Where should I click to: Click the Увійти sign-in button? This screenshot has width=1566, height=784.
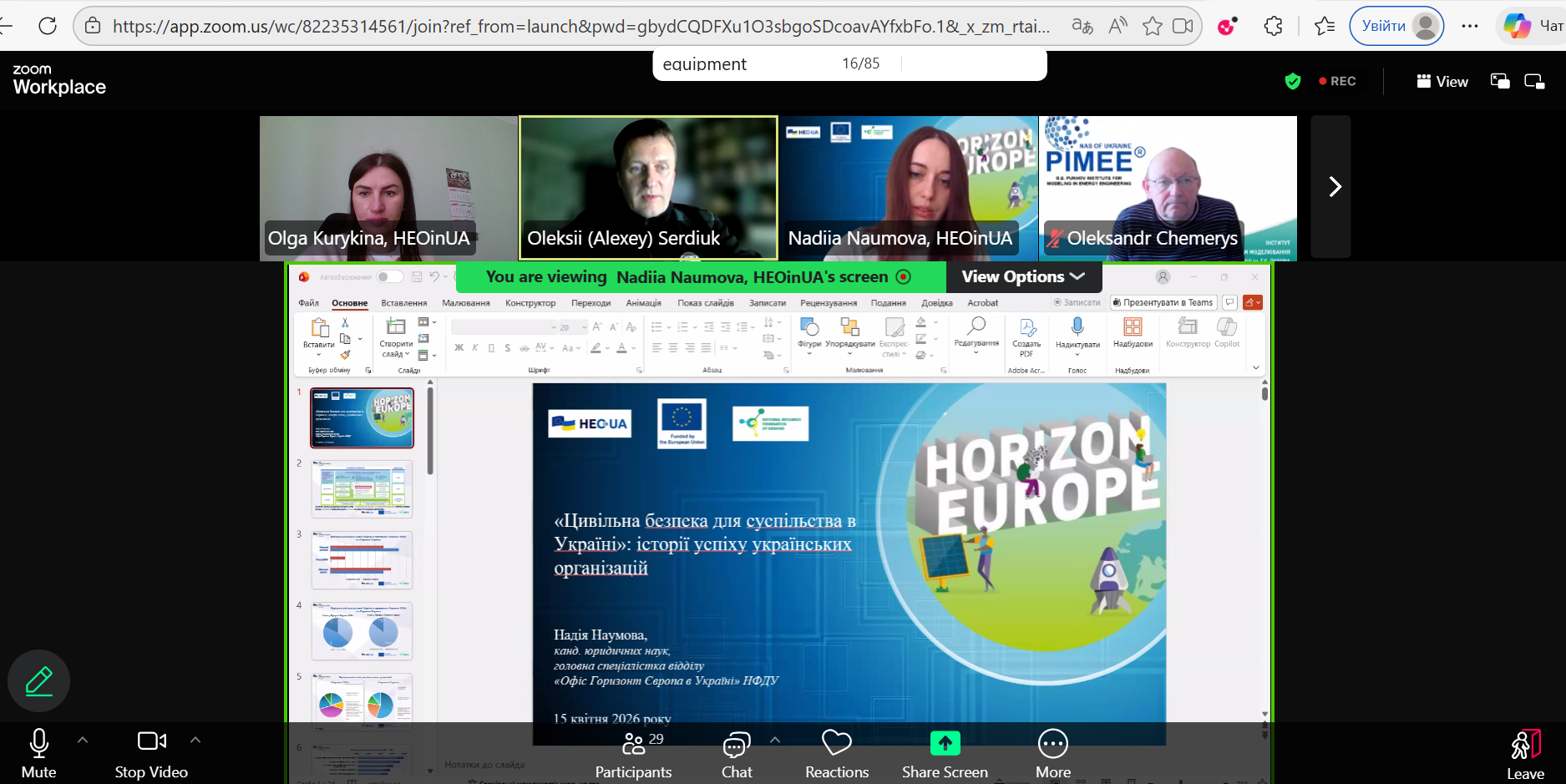pyautogui.click(x=1383, y=26)
